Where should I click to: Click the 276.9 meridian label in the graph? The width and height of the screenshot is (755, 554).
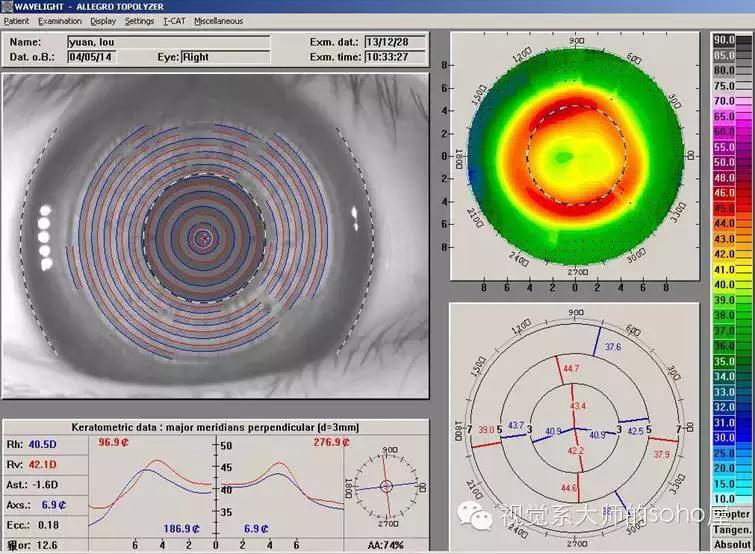(x=331, y=442)
